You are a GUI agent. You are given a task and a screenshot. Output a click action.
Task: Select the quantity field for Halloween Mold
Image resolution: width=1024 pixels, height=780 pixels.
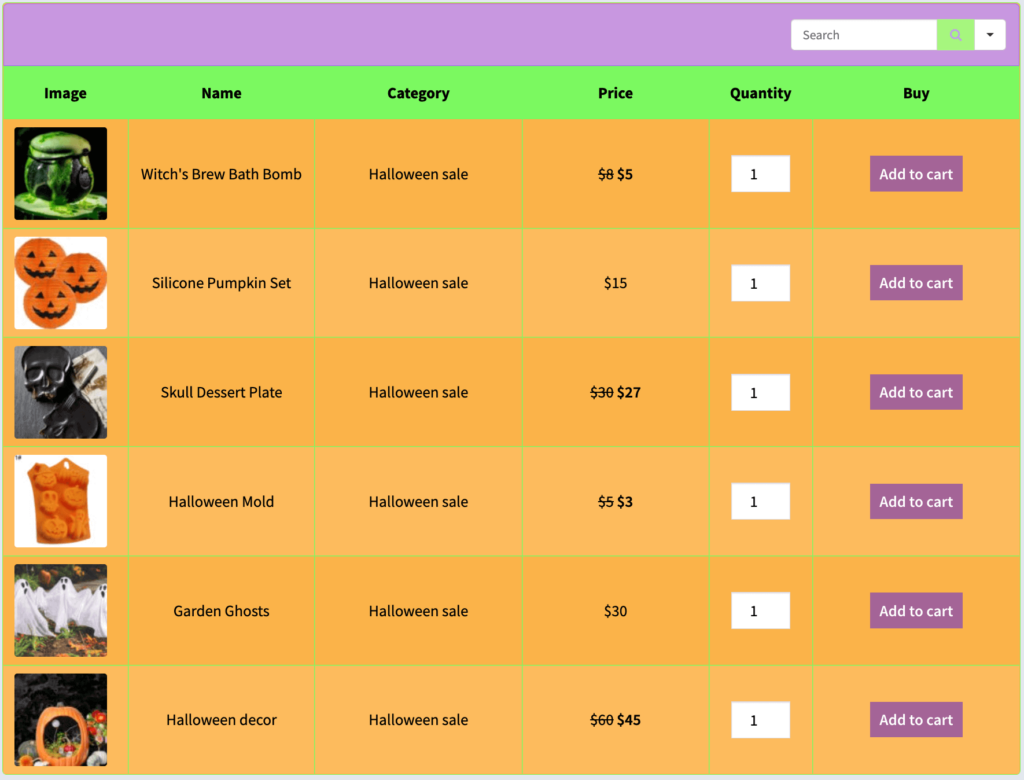click(760, 501)
